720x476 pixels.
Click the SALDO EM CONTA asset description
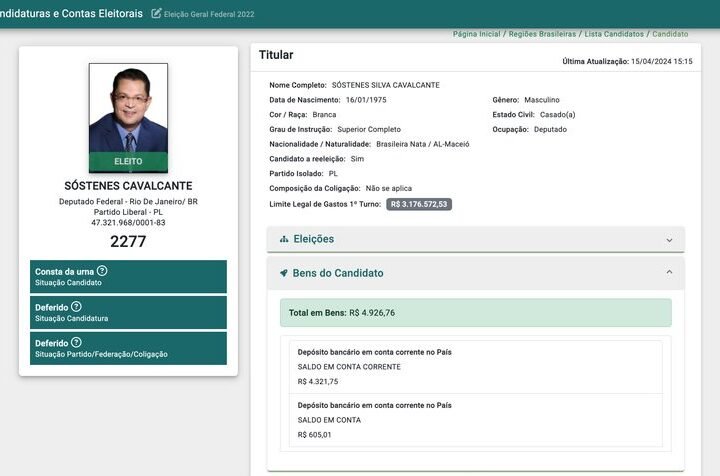(x=329, y=420)
